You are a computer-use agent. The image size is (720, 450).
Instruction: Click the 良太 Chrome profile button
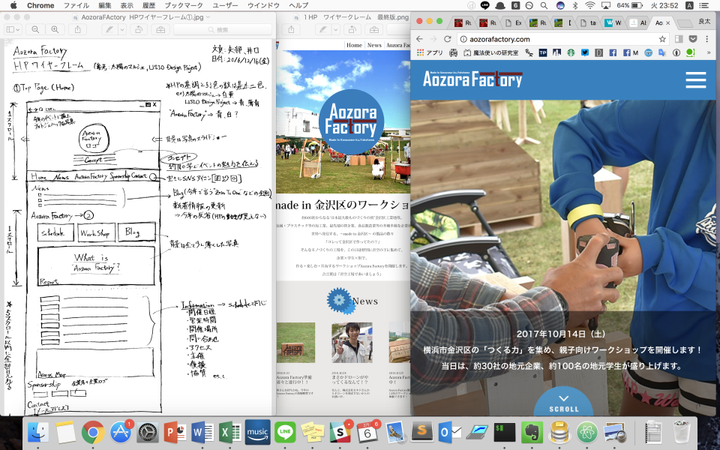click(x=703, y=21)
